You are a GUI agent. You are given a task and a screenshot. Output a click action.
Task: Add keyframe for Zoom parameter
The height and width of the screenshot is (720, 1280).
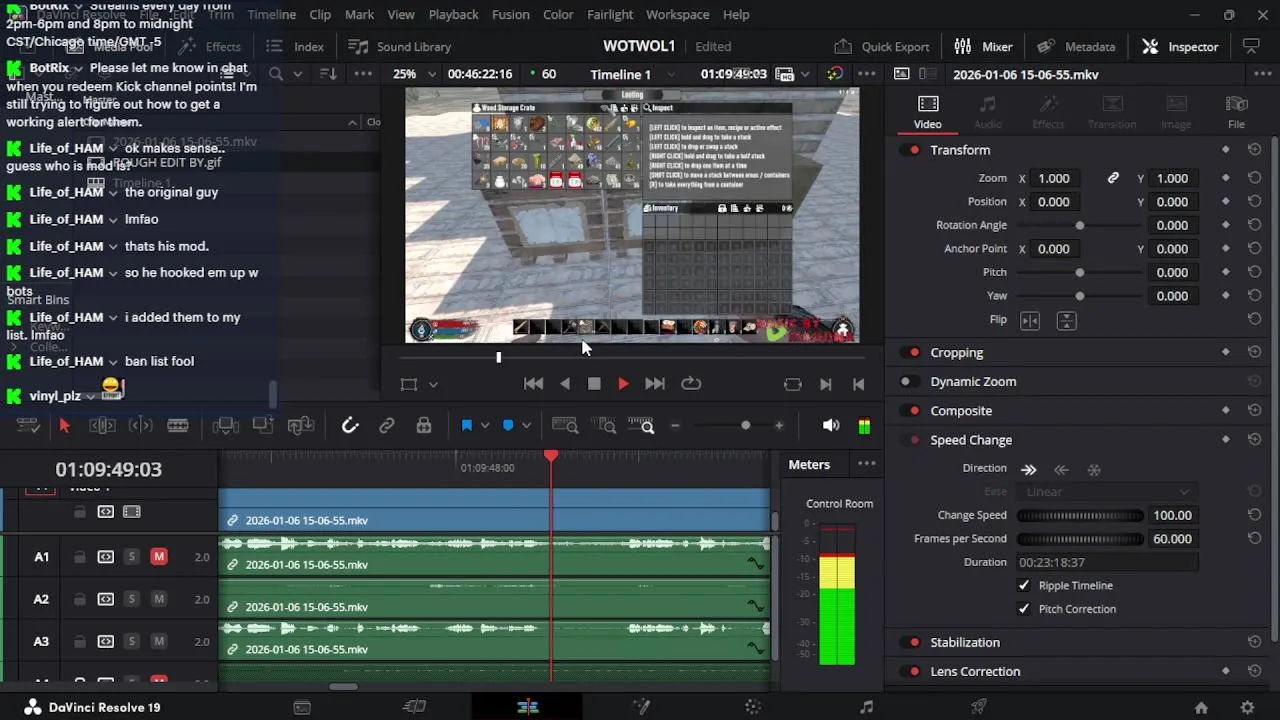click(x=1226, y=178)
